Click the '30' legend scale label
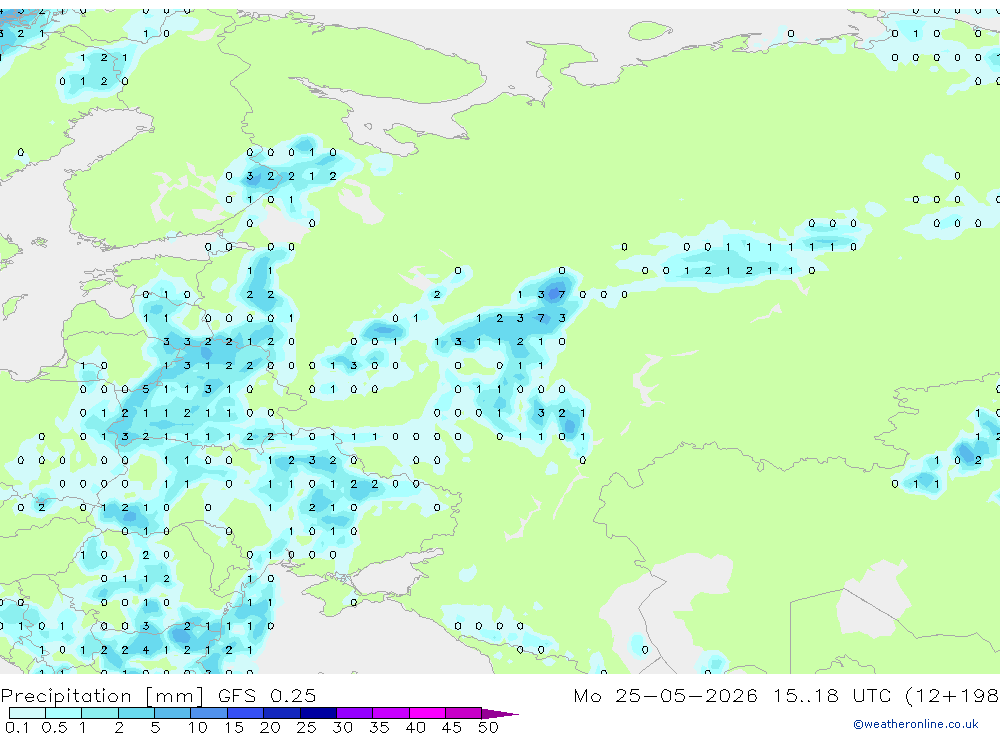Screen dimensions: 1000x733 [x=343, y=727]
